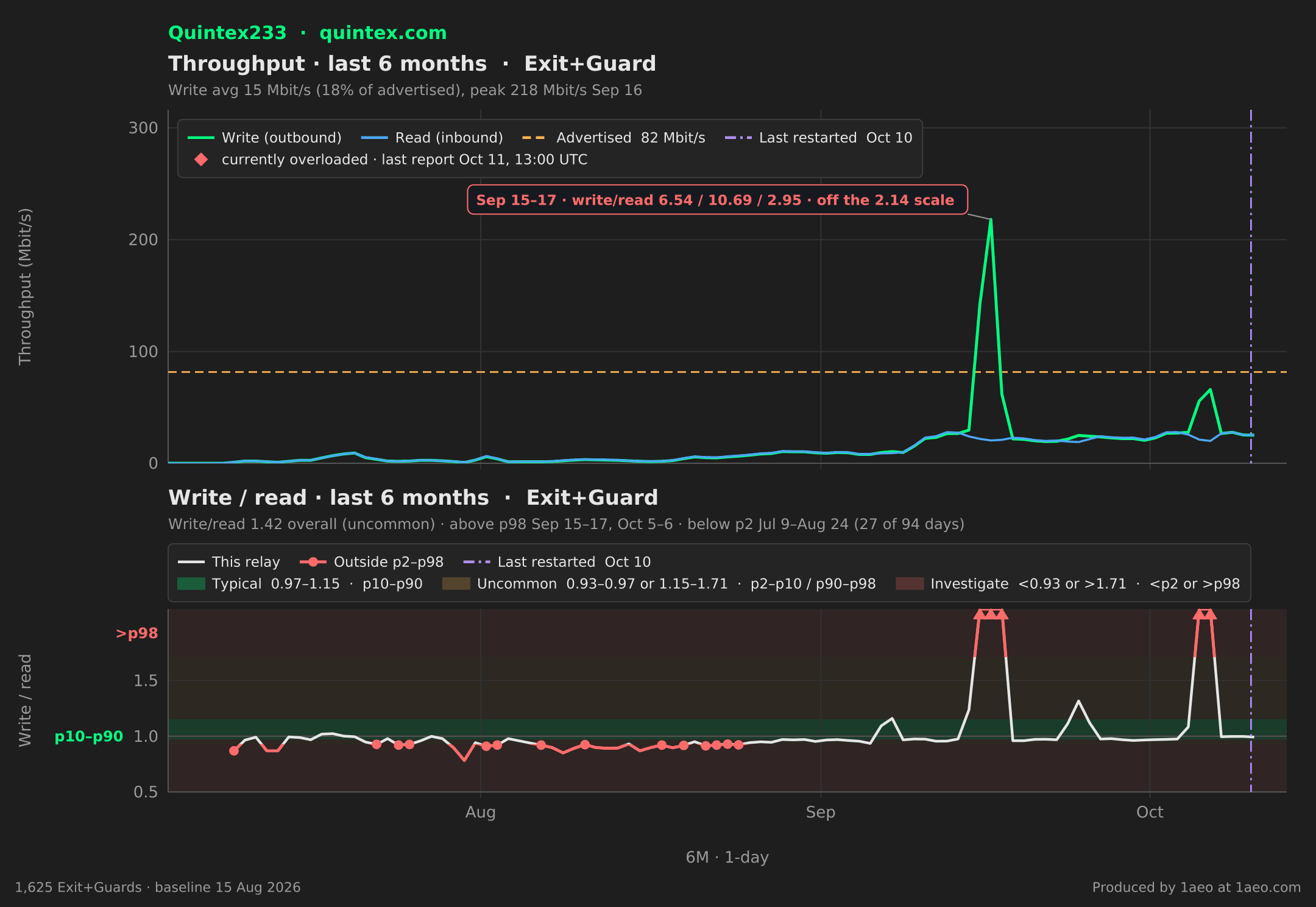Click the Write (outbound) legend entry
The width and height of the screenshot is (1316, 907).
(x=264, y=138)
